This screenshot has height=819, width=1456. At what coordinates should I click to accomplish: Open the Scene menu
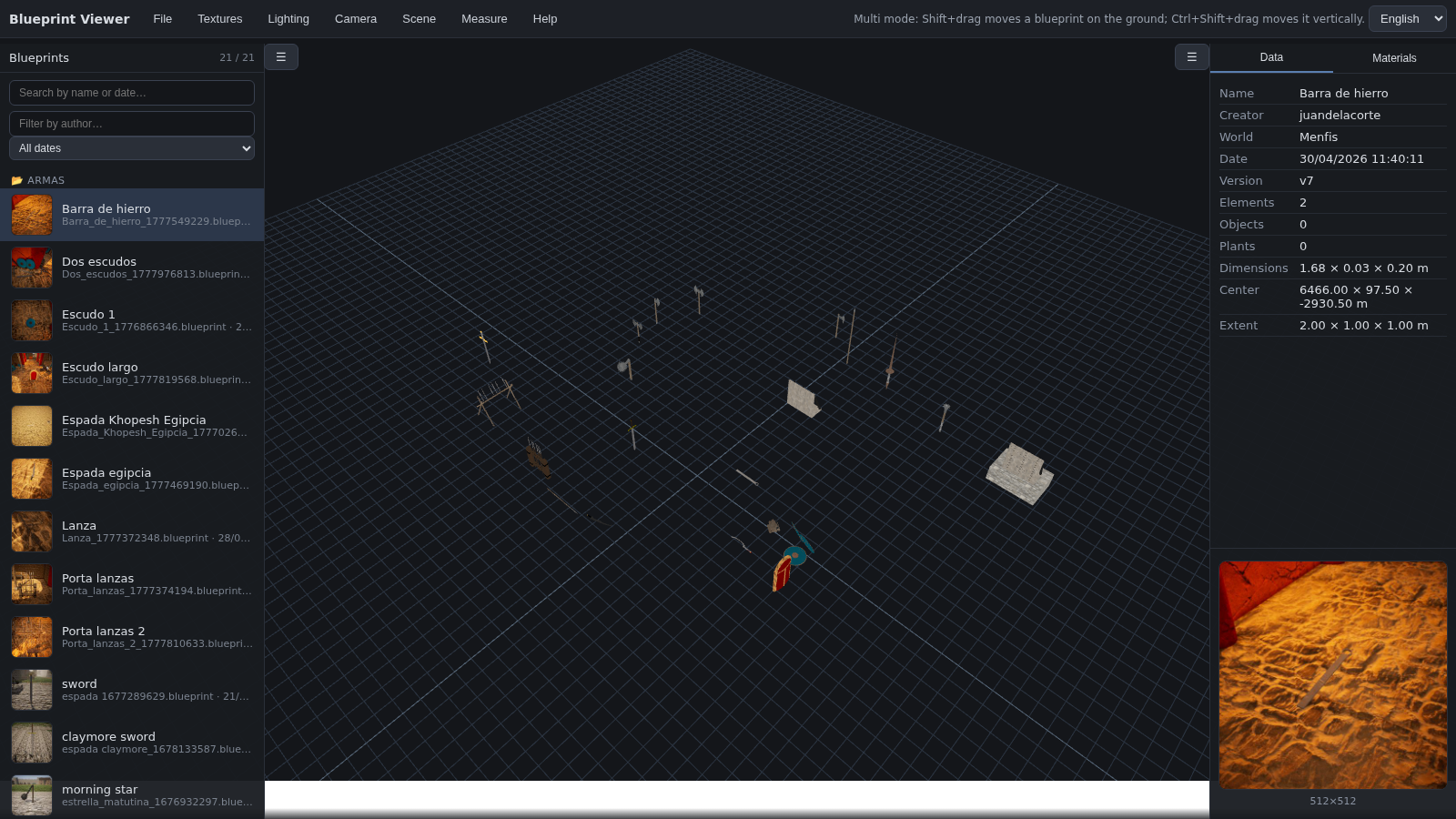(x=420, y=19)
